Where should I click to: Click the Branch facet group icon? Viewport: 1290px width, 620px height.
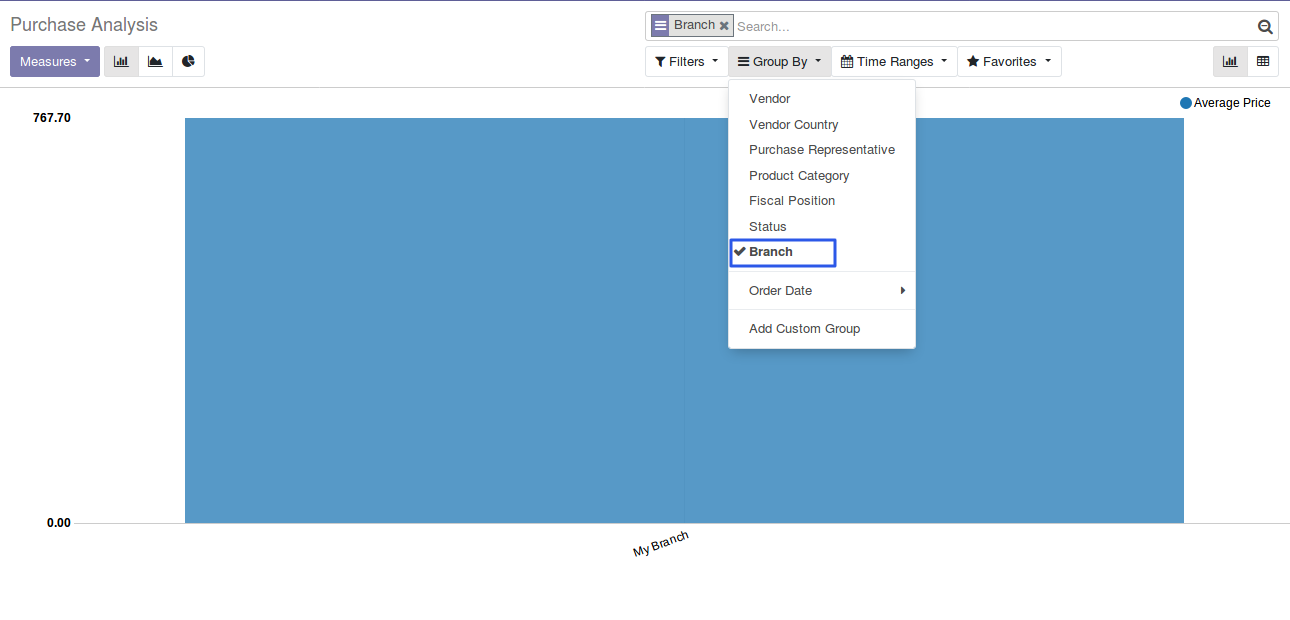[x=660, y=26]
